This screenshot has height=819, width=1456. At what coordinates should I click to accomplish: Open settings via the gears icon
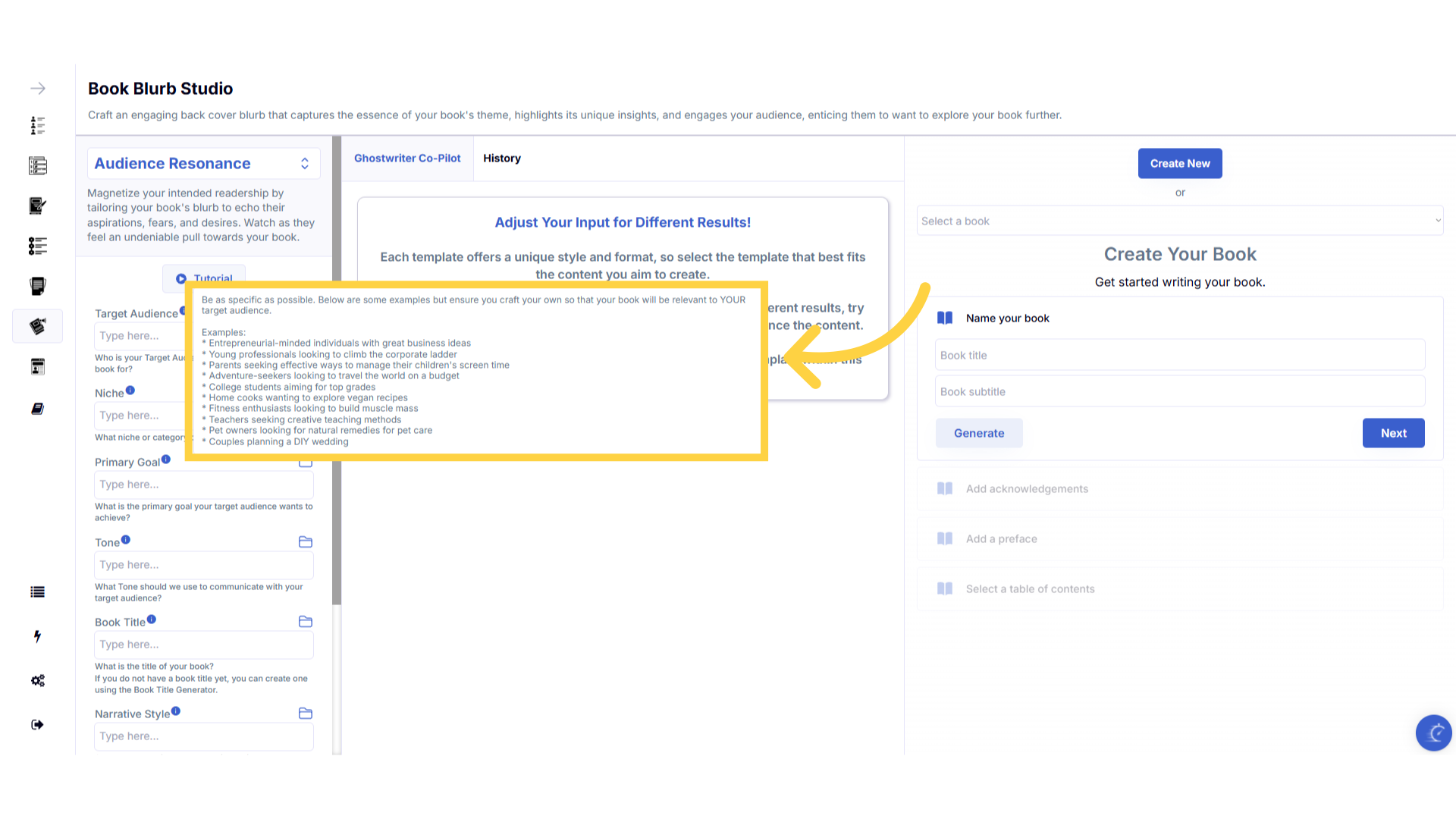[x=37, y=680]
